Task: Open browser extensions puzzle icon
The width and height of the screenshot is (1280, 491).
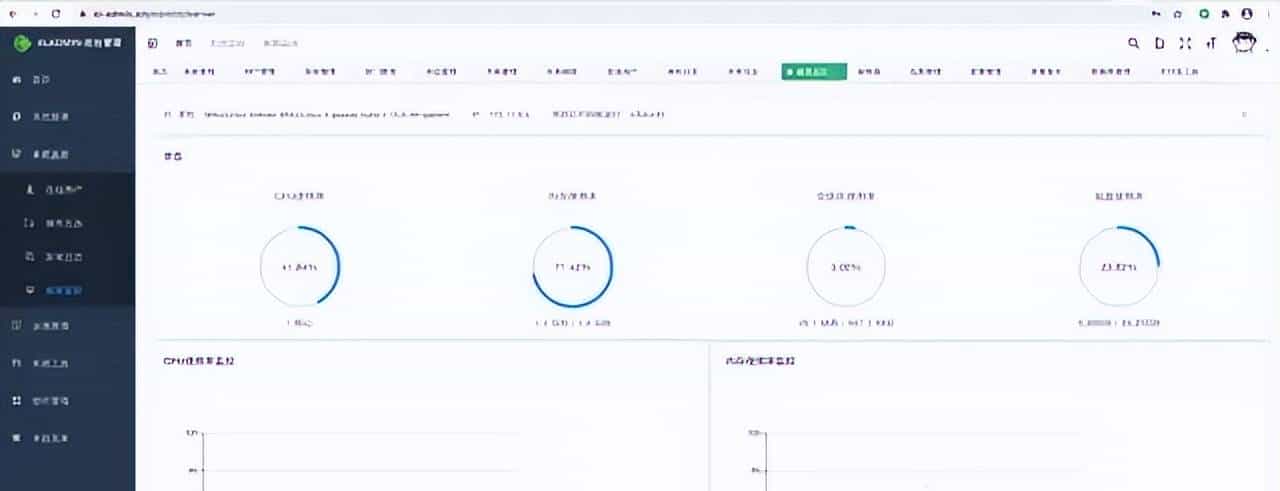Action: pos(1225,14)
